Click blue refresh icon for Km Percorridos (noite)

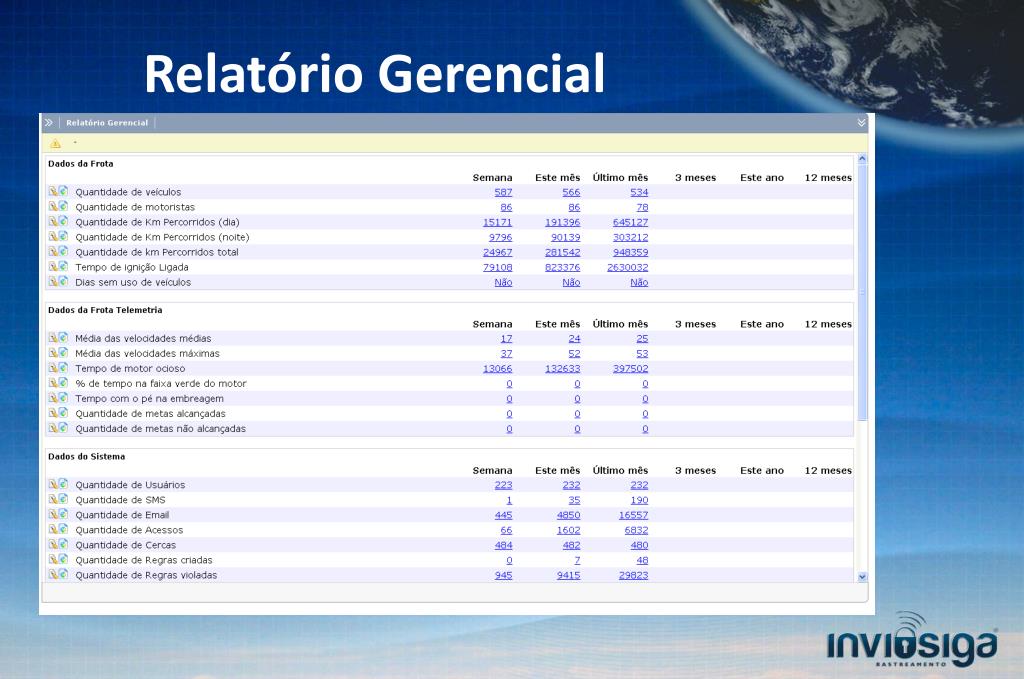click(x=63, y=236)
